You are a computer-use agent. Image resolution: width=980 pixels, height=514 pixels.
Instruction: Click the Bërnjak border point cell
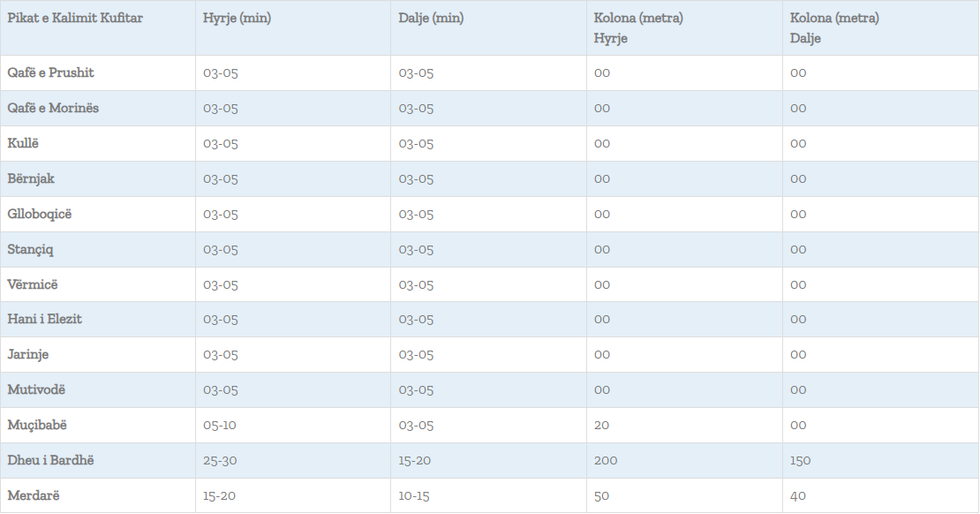(x=31, y=179)
